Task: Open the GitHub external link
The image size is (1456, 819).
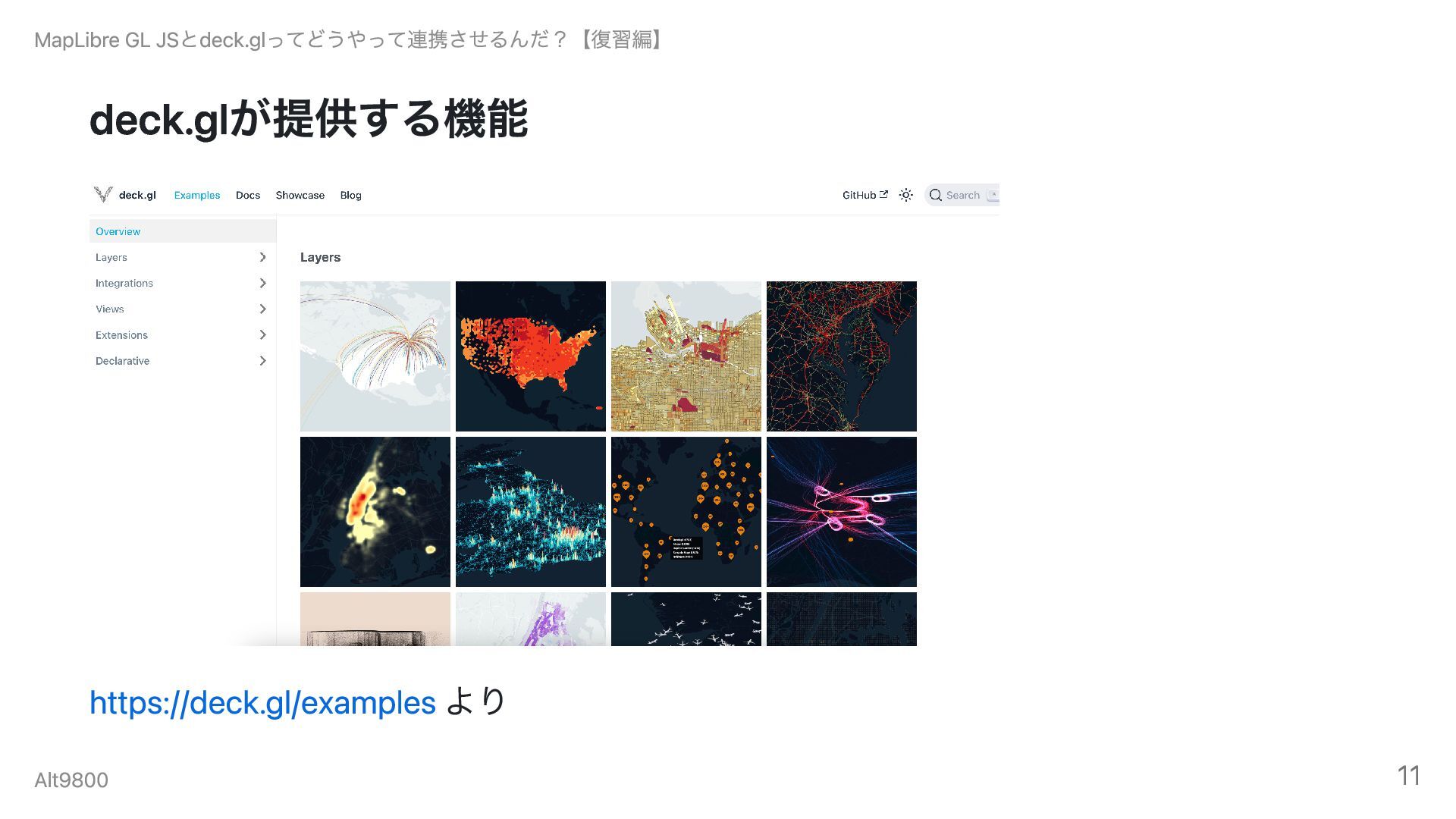Action: point(864,195)
